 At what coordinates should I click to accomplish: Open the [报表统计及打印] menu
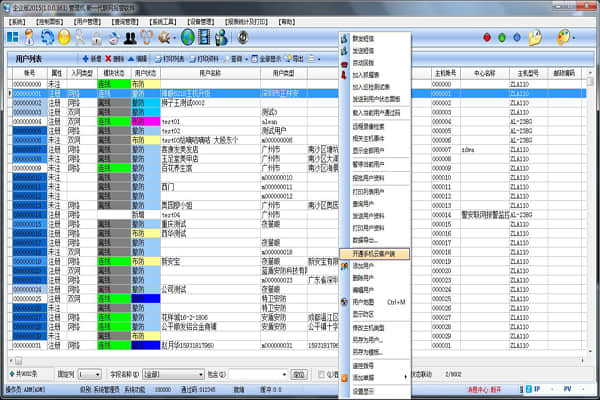[x=246, y=22]
